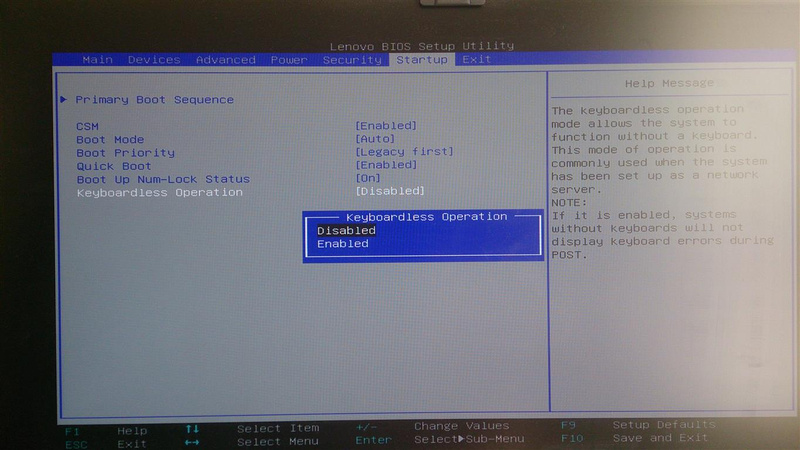This screenshot has width=800, height=450.
Task: Change Boot Mode value [Auto]
Action: click(x=375, y=139)
